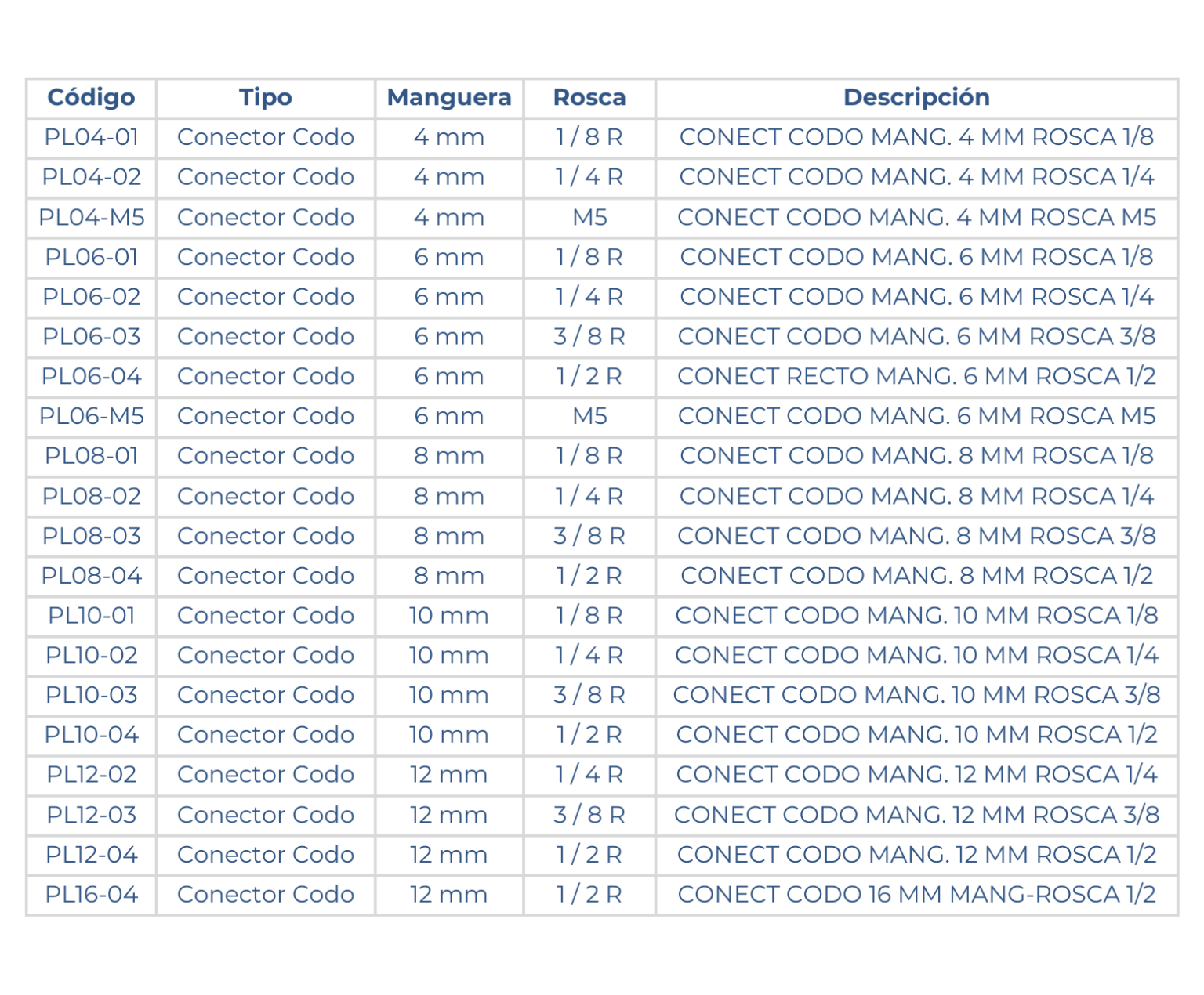
Task: Click description CONECT CODO MANG. 8 MM ROSCA 1/4
Action: 916,496
